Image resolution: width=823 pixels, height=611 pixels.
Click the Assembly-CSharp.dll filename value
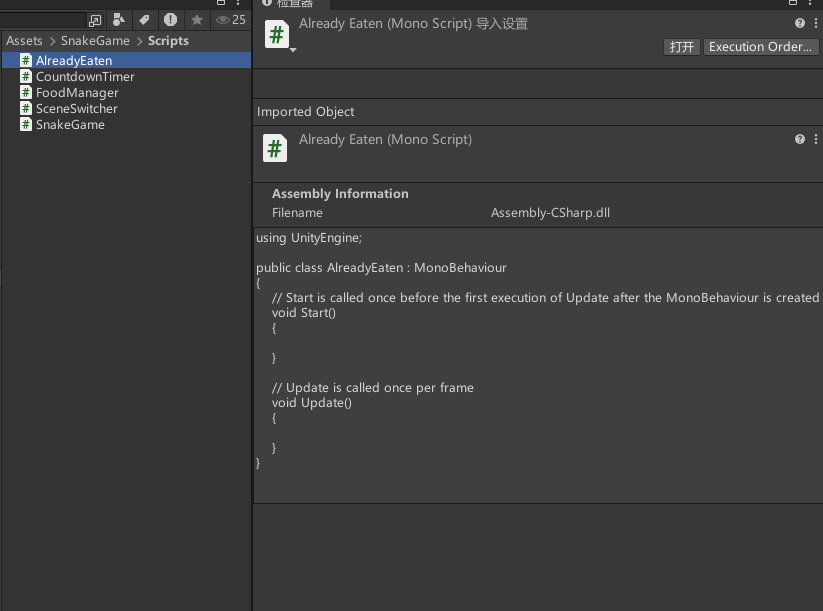[x=550, y=213]
